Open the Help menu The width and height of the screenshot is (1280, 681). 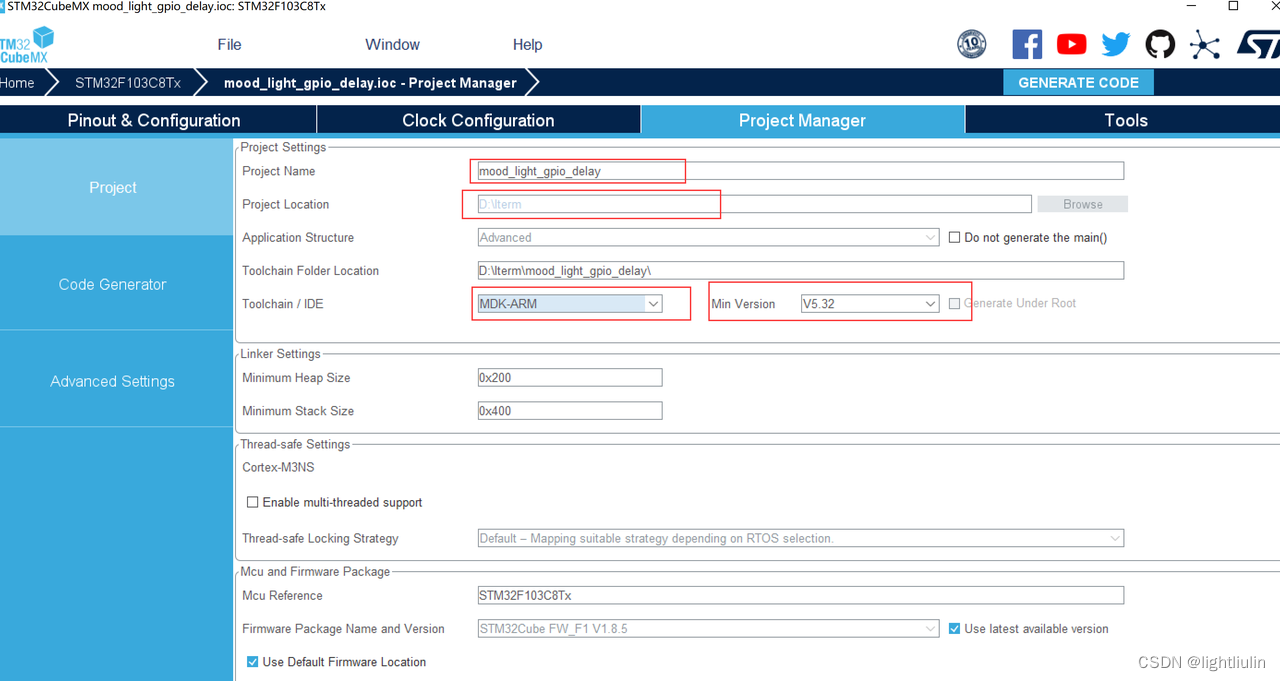pos(527,44)
